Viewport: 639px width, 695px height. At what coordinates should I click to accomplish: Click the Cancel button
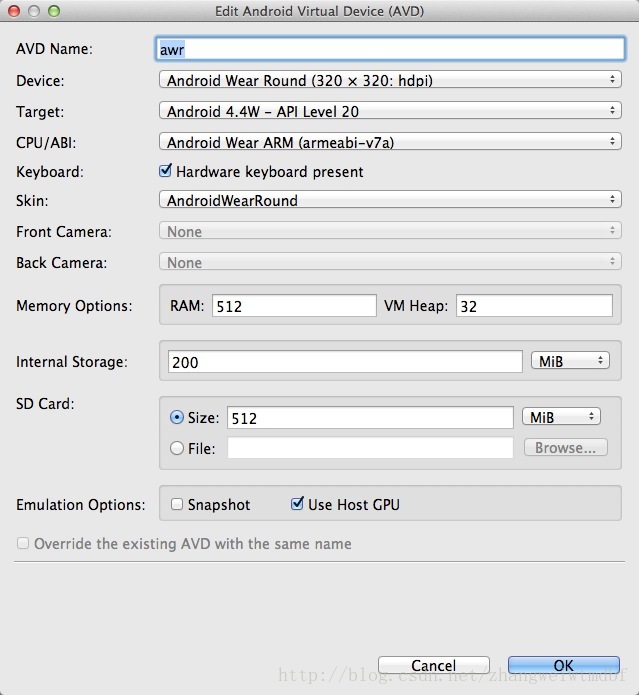(x=433, y=665)
